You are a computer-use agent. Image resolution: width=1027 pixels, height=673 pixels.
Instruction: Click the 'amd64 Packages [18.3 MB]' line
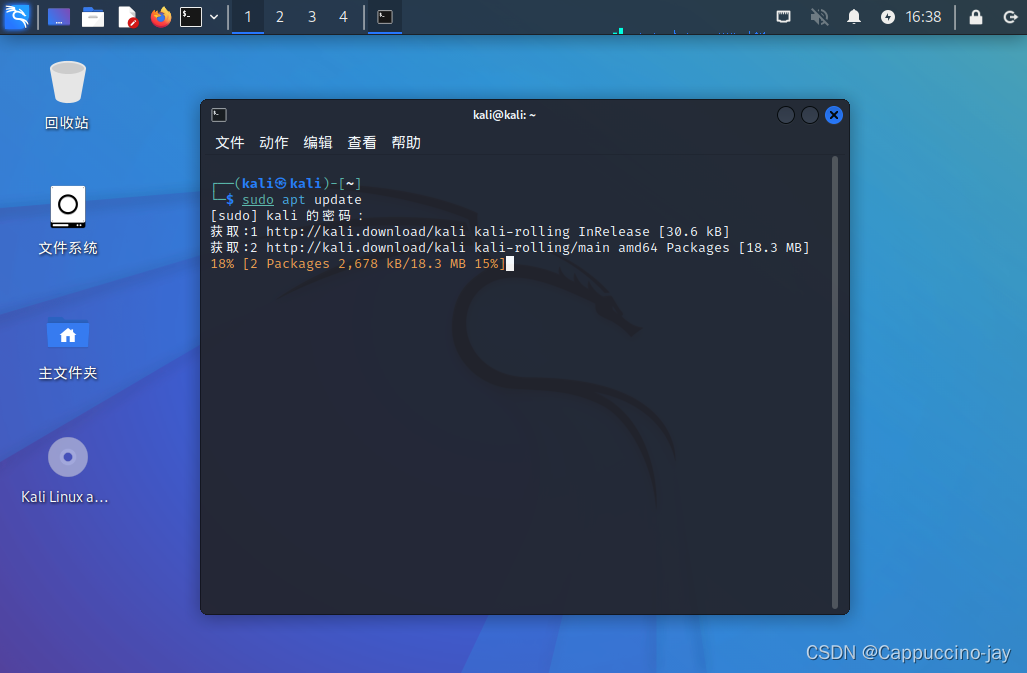tap(510, 247)
